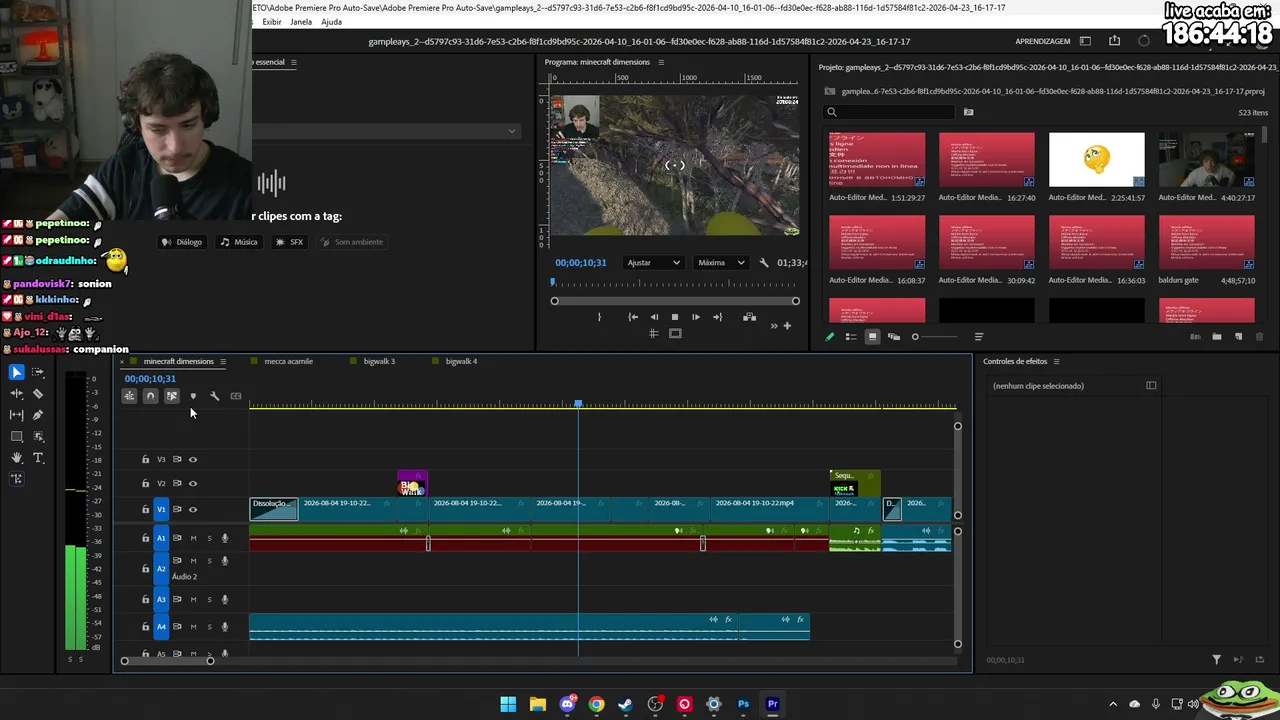Tag clip as Diálogo

182,242
